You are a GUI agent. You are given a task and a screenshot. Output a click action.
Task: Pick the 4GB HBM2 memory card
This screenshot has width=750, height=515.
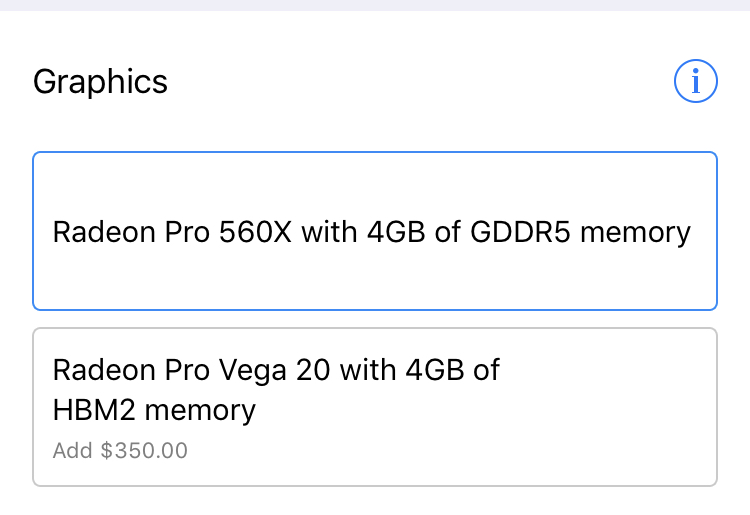[x=375, y=407]
